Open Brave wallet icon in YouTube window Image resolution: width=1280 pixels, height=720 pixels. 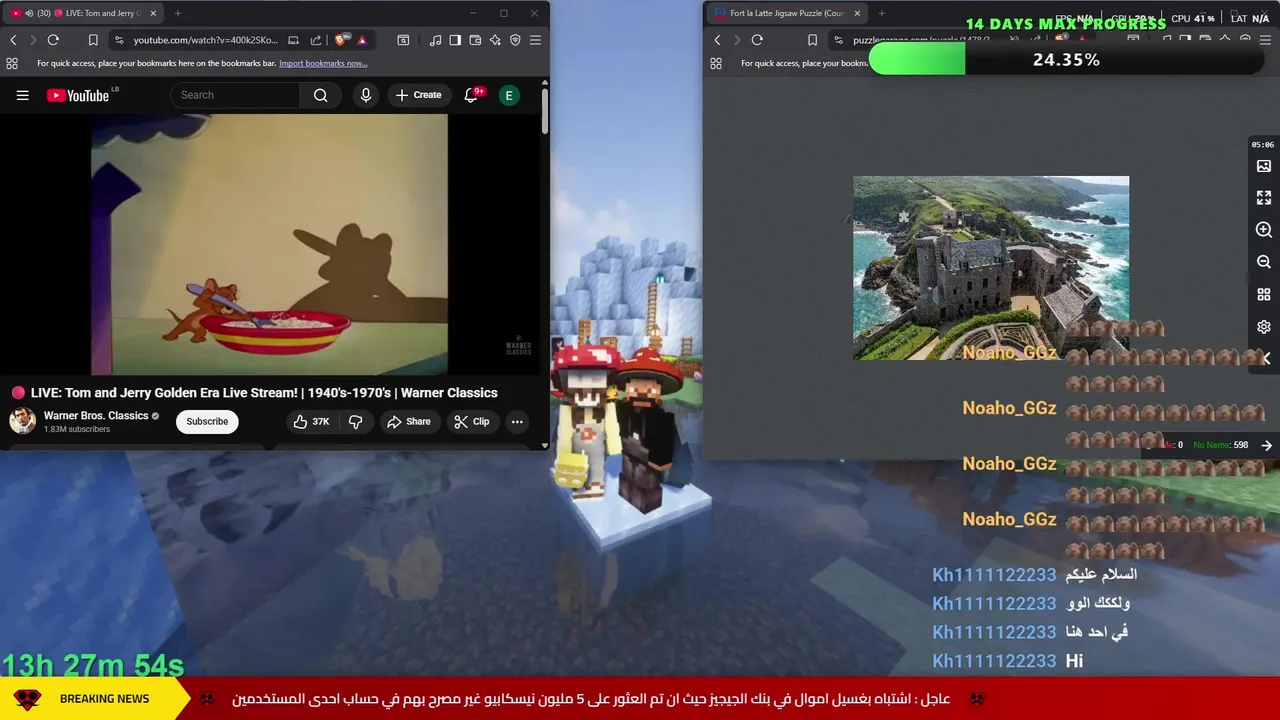(x=475, y=40)
